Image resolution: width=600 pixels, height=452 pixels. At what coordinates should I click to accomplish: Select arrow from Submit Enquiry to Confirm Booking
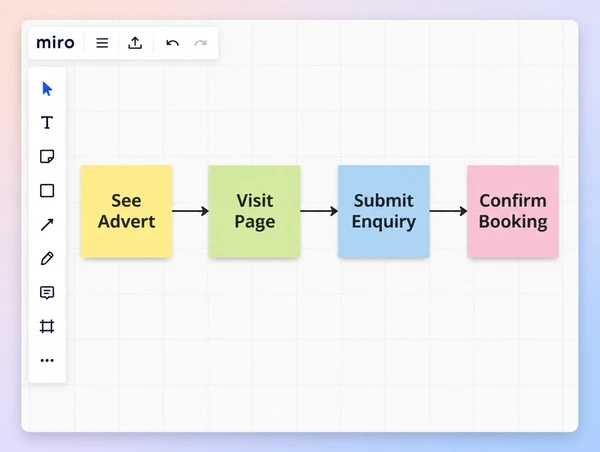[x=448, y=211]
